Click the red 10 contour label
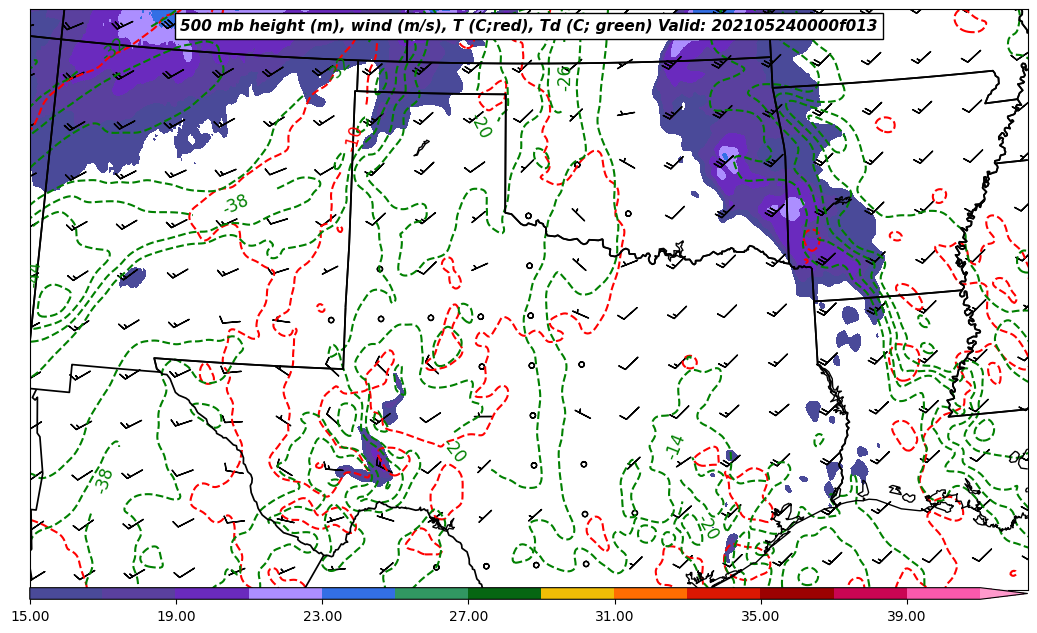This screenshot has height=633, width=1037. tap(354, 136)
